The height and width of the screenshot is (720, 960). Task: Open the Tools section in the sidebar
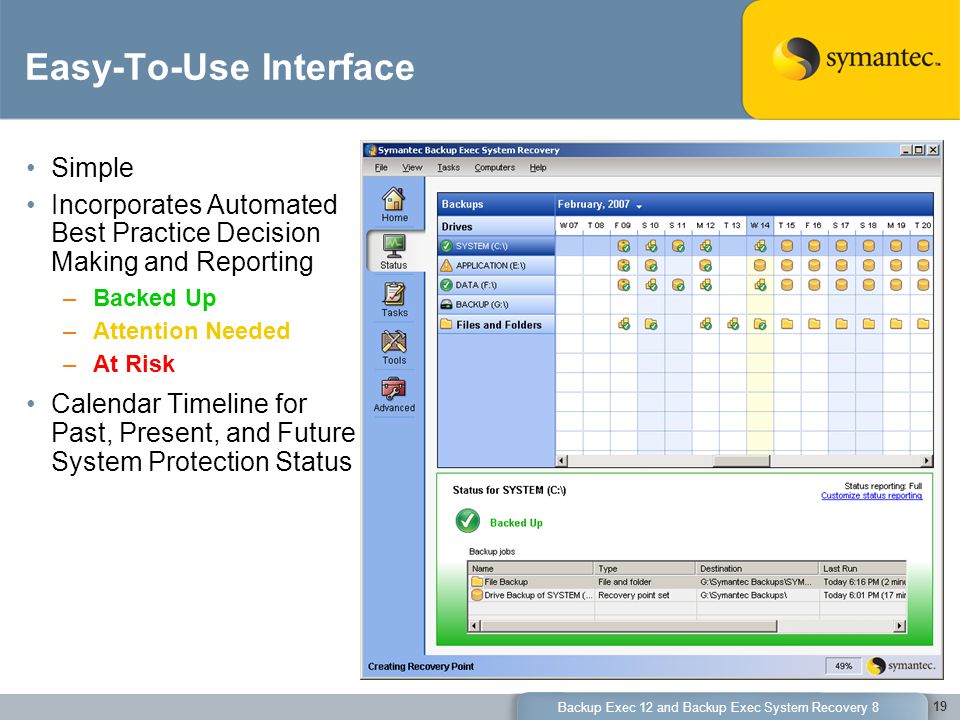click(394, 347)
